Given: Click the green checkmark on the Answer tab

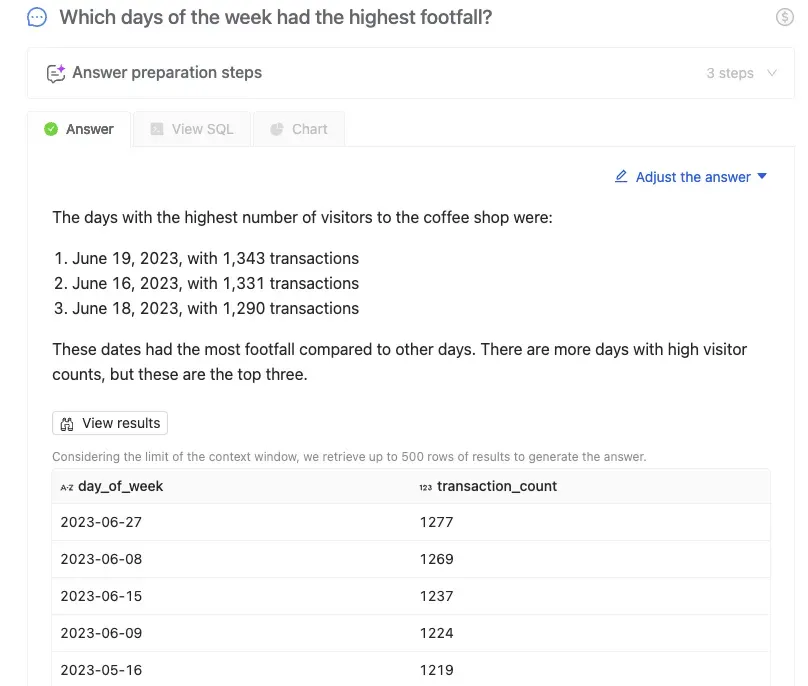Looking at the screenshot, I should pos(51,129).
